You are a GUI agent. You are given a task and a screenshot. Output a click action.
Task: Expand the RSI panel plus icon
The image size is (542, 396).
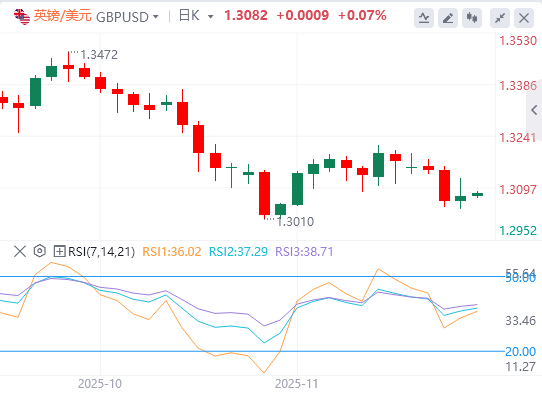[59, 251]
